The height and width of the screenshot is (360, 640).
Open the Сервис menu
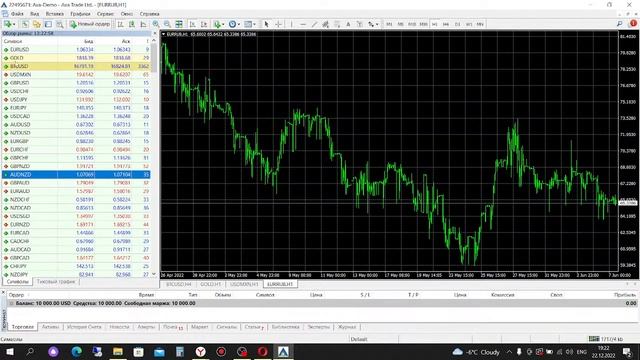[x=105, y=14]
